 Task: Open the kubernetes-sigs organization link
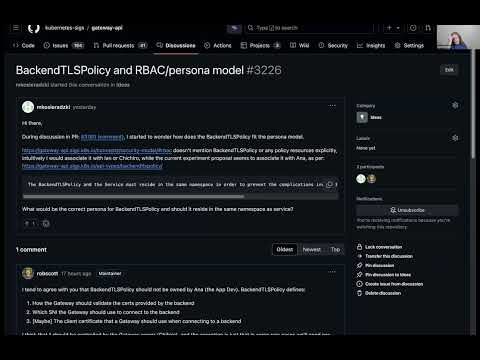(64, 28)
